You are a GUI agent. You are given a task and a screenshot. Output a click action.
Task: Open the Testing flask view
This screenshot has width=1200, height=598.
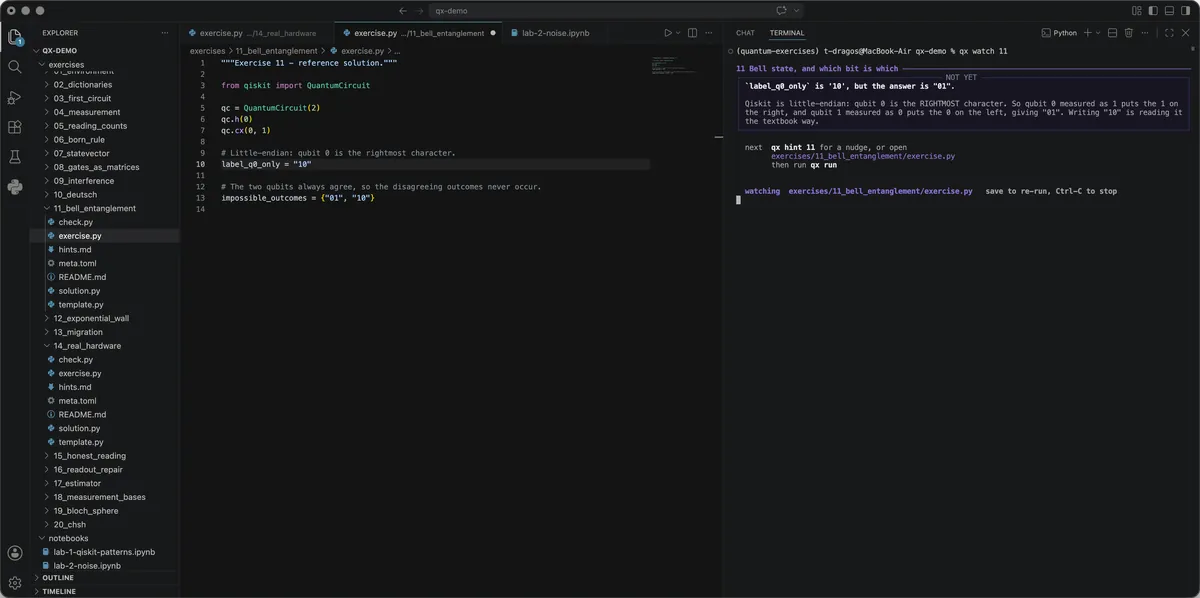click(15, 157)
